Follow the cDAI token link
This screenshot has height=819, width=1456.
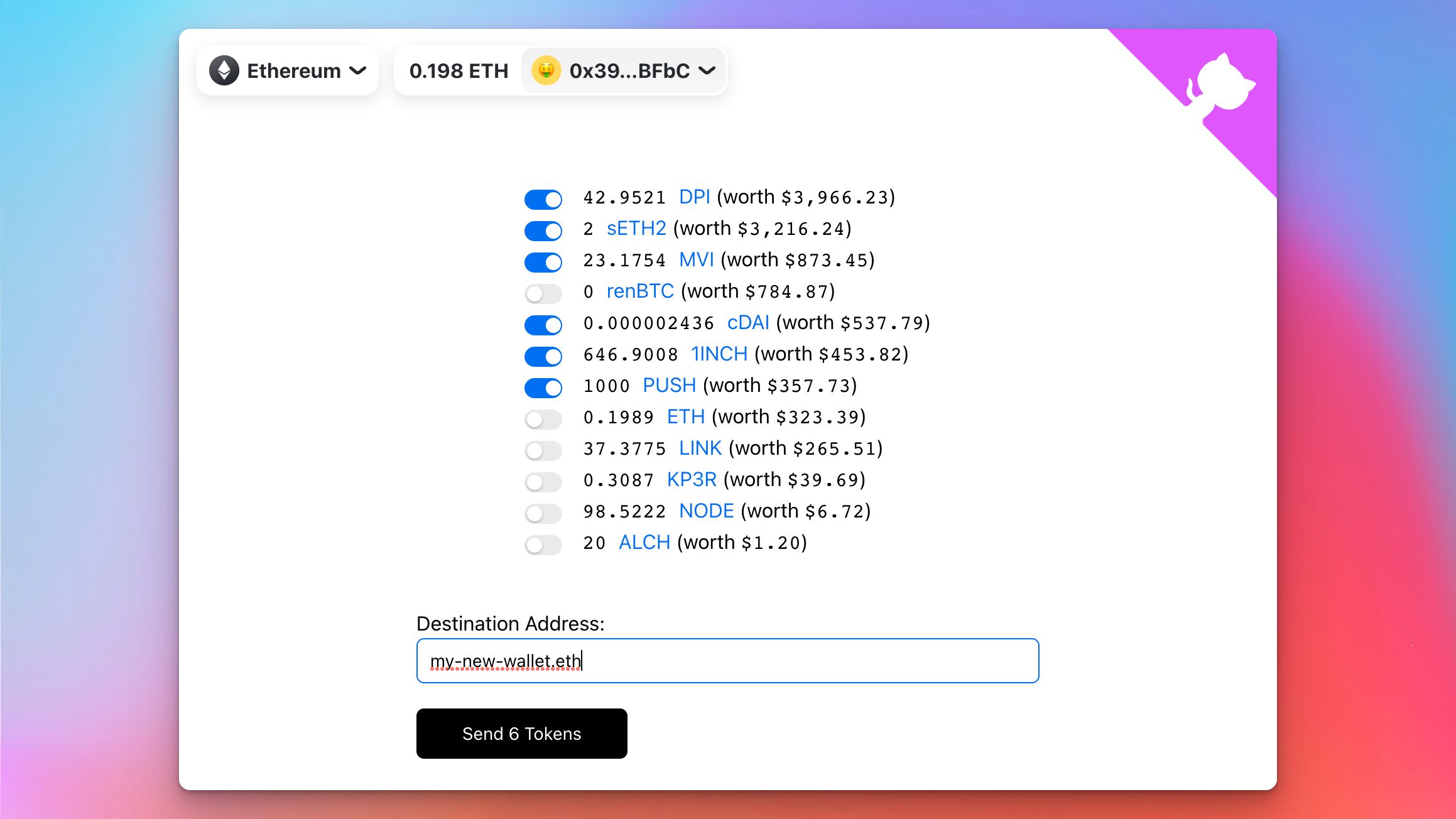(x=748, y=322)
